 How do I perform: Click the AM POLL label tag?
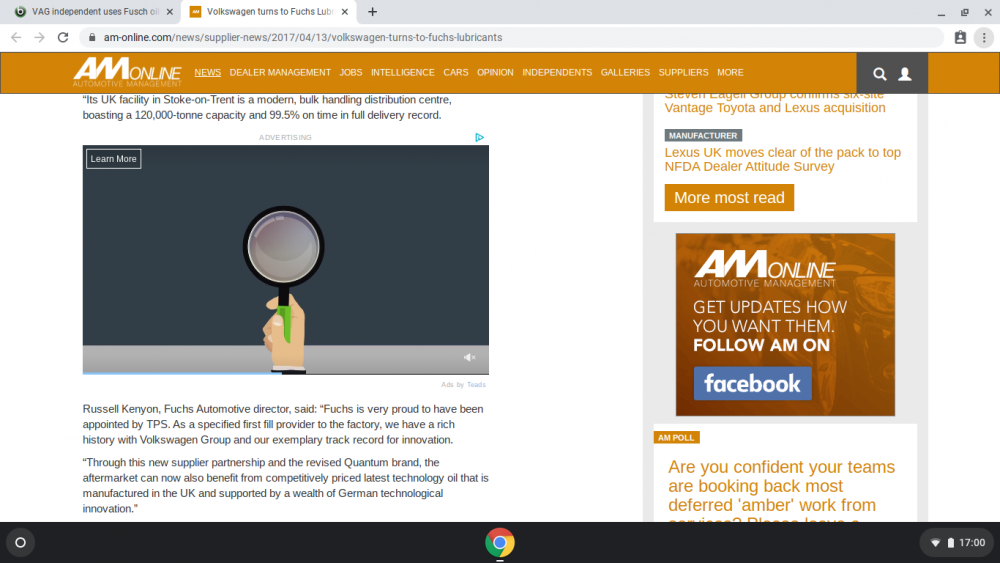tap(676, 437)
